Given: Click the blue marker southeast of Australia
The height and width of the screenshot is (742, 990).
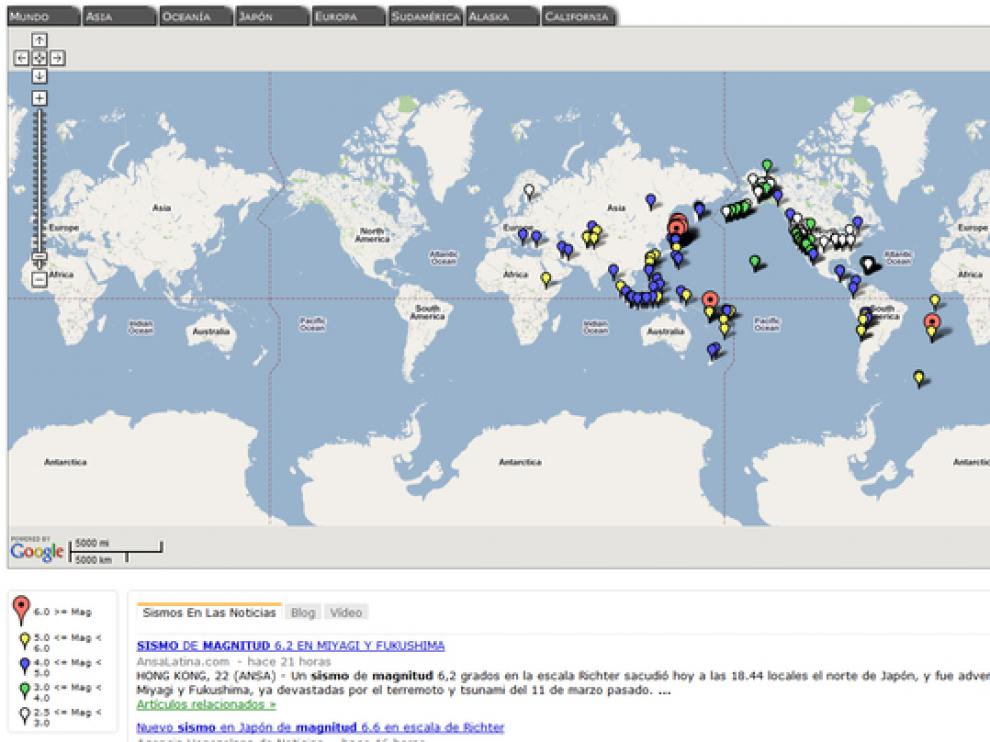Looking at the screenshot, I should click(x=713, y=350).
